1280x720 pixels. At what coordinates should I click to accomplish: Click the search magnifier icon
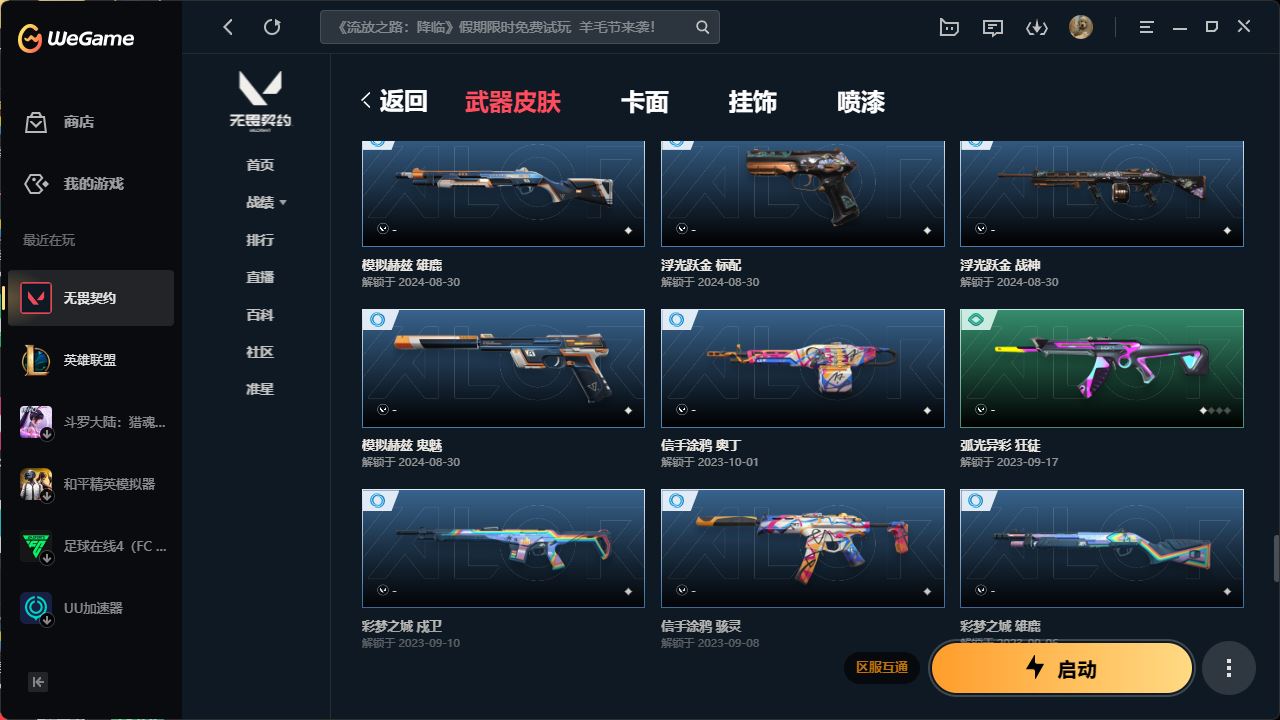click(x=703, y=27)
